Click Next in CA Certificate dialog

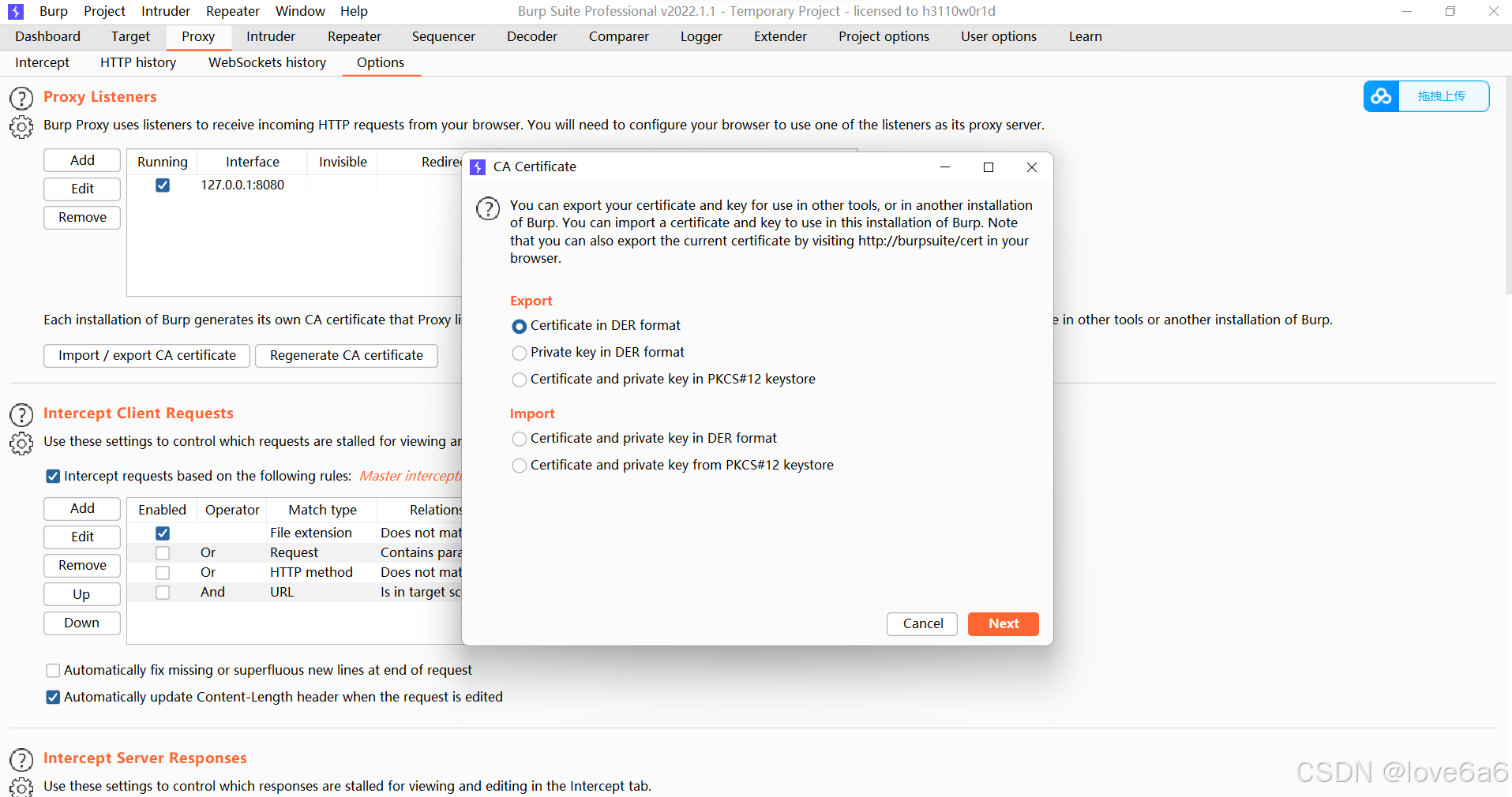[1004, 624]
